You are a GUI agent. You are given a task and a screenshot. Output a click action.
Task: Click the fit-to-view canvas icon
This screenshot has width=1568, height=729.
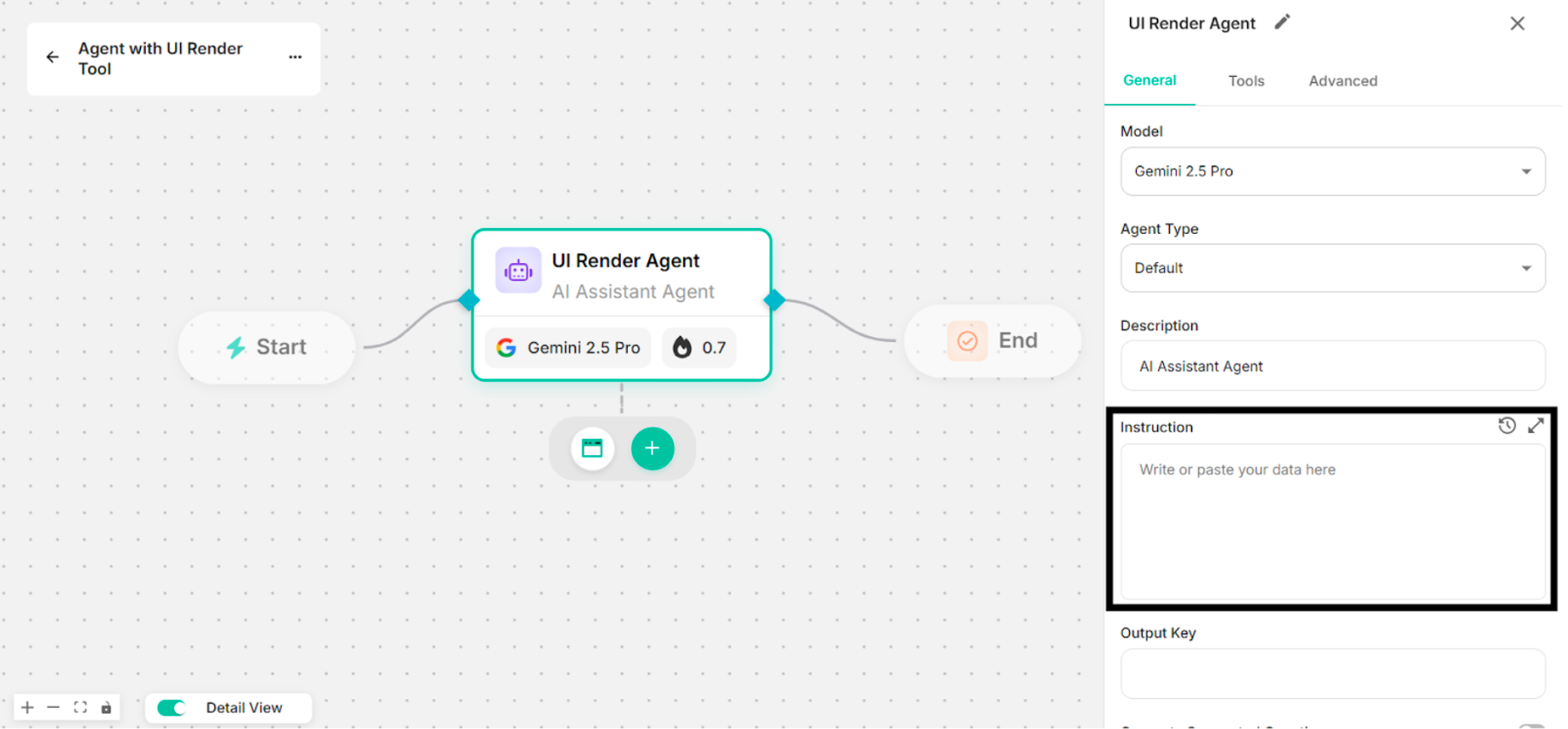[80, 708]
